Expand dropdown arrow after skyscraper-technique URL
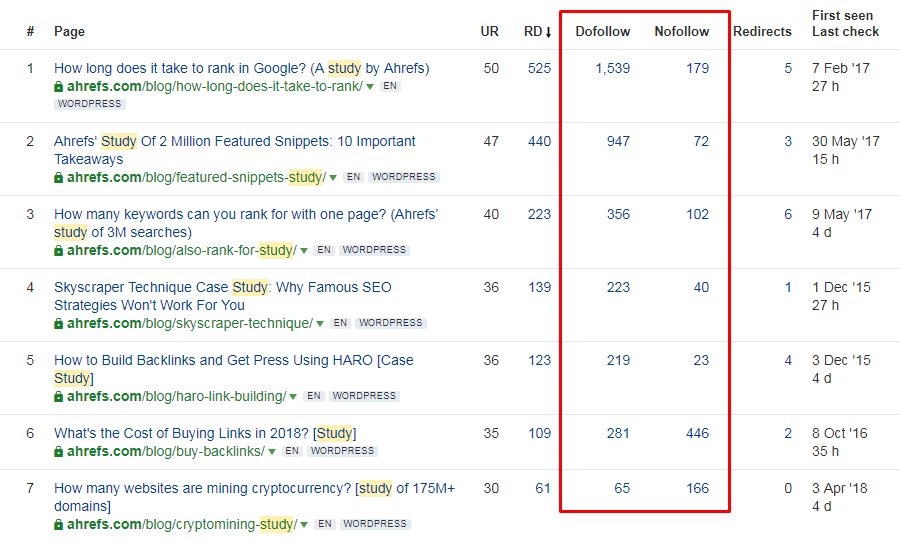Screen dimensions: 900x541 pos(320,324)
